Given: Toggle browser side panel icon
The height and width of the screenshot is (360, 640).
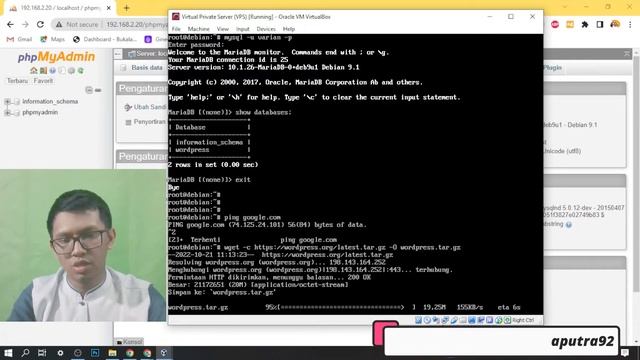Looking at the screenshot, I should click(x=600, y=24).
